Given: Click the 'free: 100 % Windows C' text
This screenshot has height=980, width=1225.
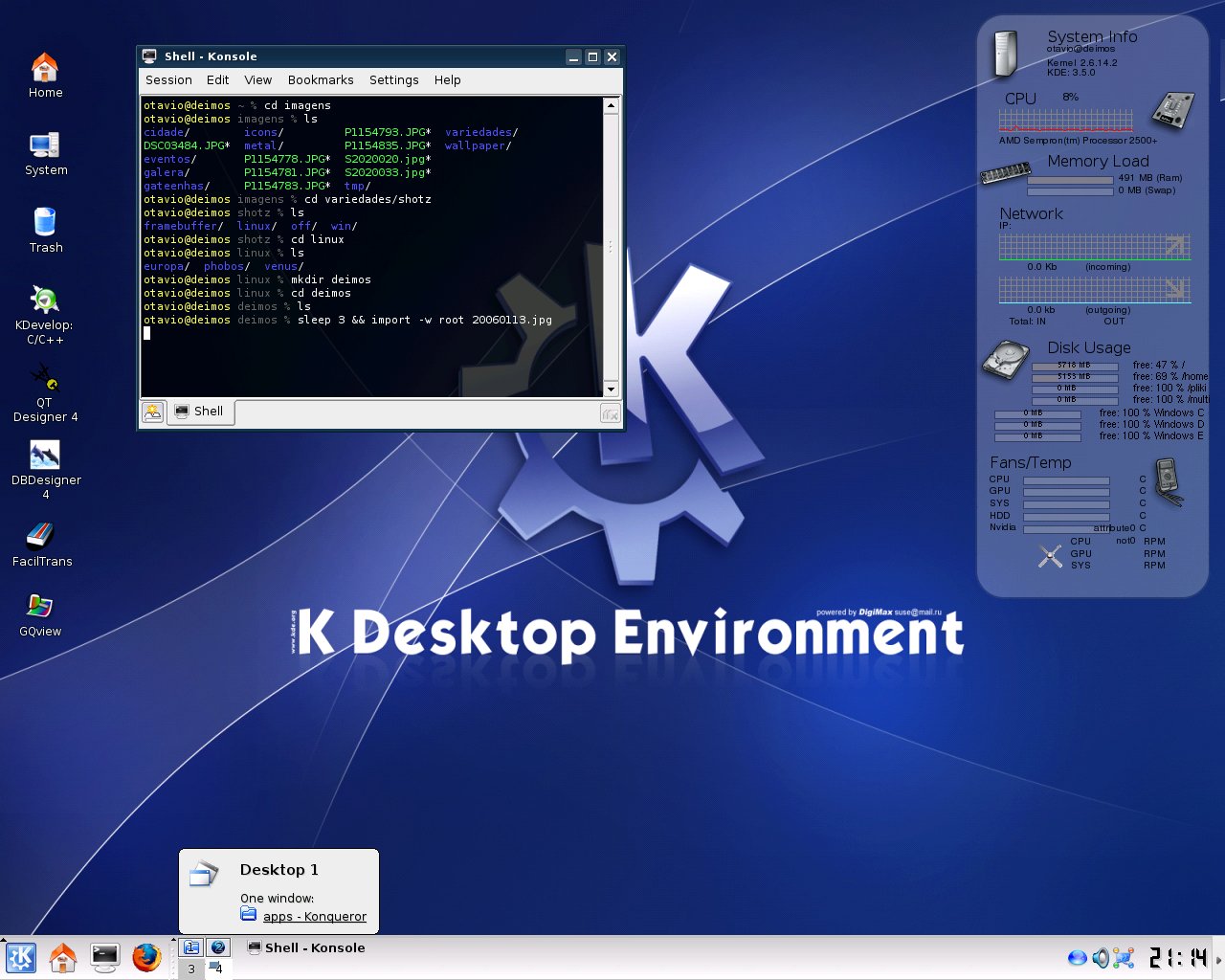Looking at the screenshot, I should [1151, 412].
